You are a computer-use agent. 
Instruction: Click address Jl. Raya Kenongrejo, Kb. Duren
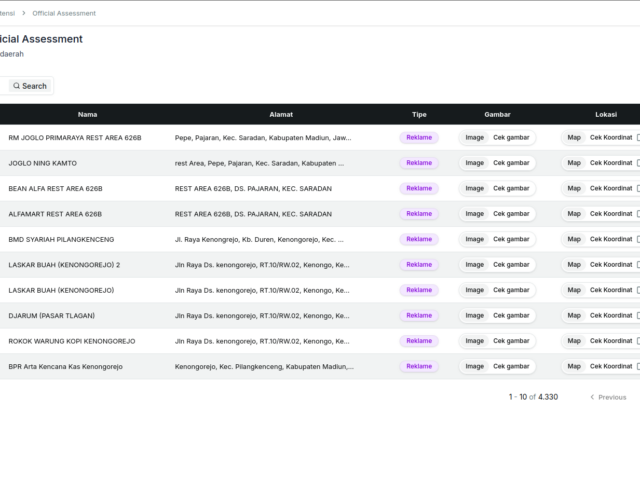pyautogui.click(x=259, y=240)
